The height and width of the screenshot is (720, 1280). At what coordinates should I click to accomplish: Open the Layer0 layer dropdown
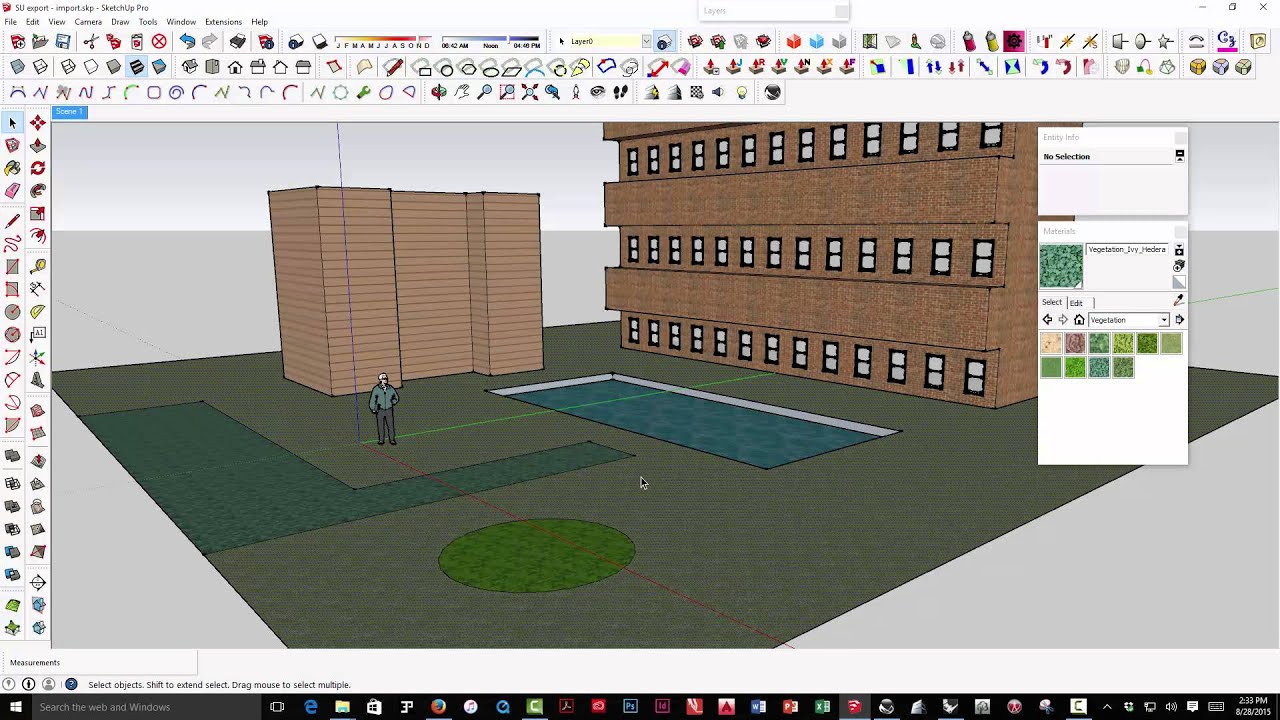(646, 42)
